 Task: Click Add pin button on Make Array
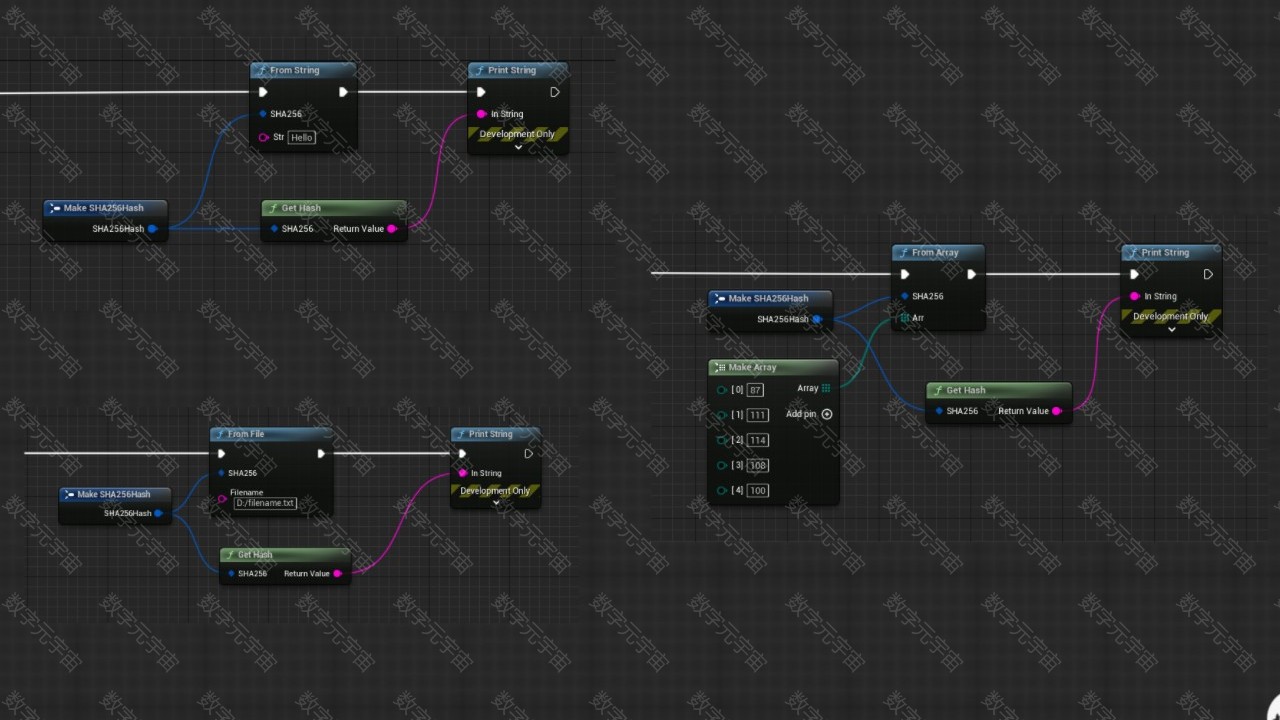click(827, 414)
